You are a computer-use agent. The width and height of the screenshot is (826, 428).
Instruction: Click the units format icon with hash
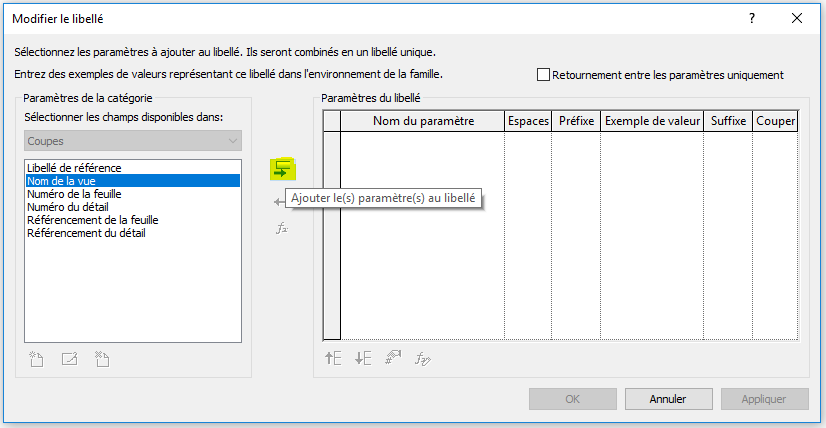[x=393, y=358]
